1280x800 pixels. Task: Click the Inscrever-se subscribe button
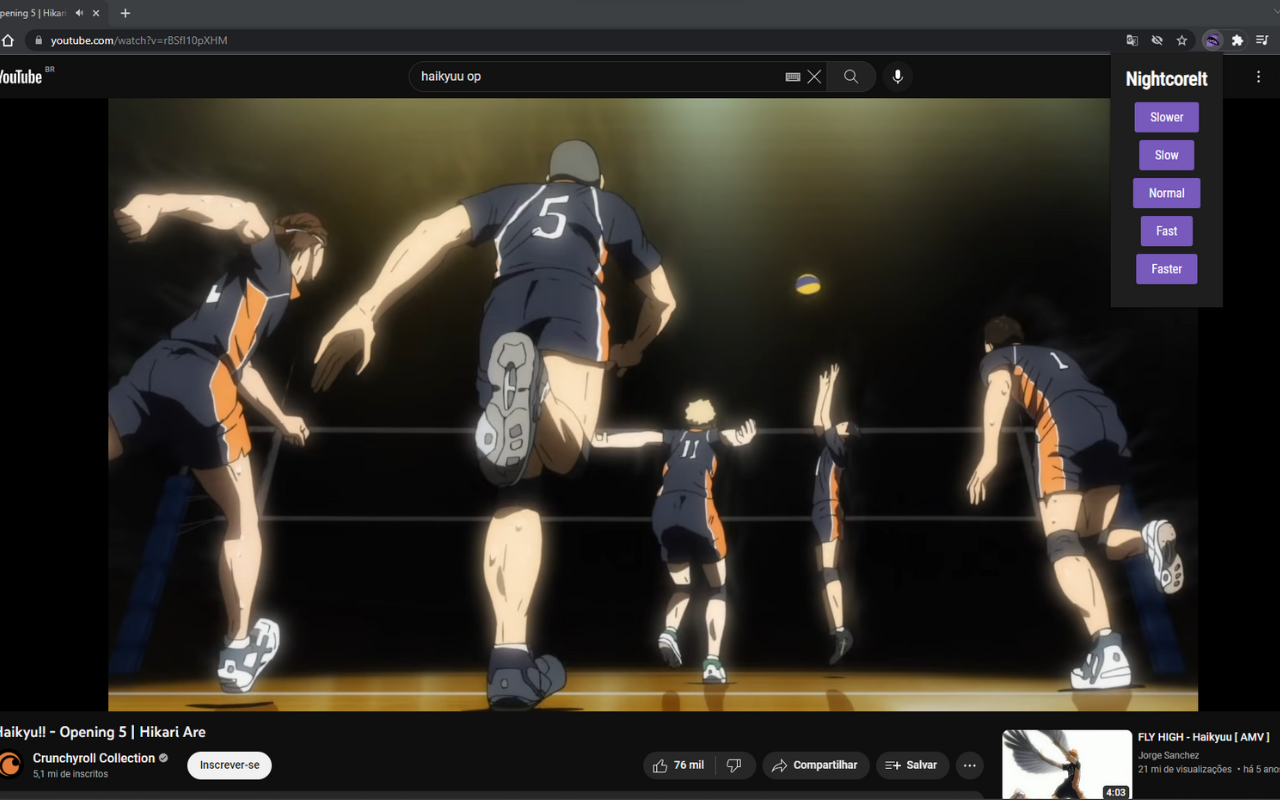coord(229,765)
